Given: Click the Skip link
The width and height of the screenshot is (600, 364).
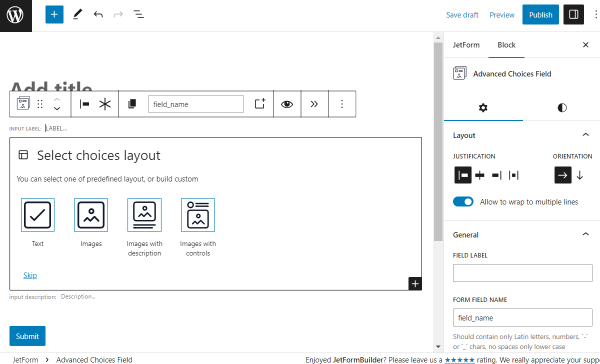Looking at the screenshot, I should coord(30,275).
